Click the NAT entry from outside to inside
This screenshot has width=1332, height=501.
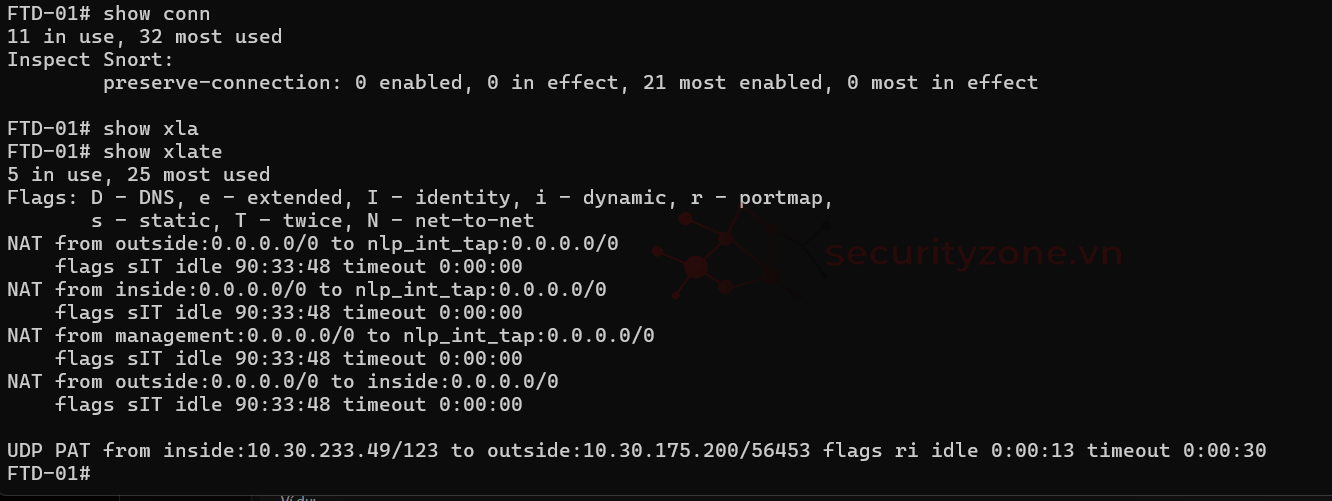(x=282, y=382)
